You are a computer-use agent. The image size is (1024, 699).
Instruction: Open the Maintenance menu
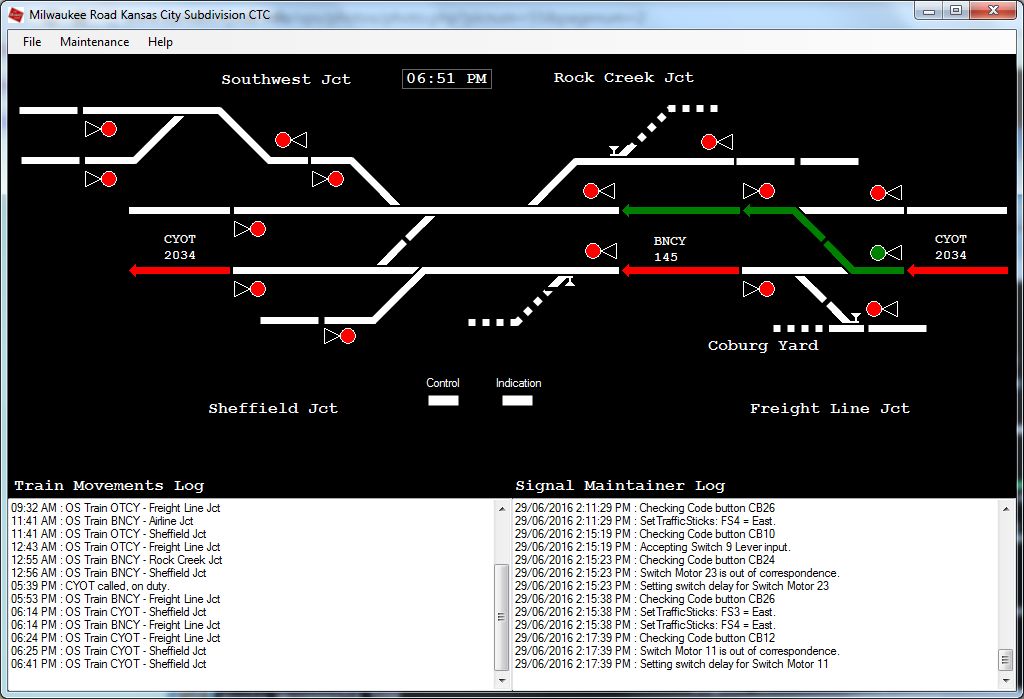pyautogui.click(x=95, y=42)
